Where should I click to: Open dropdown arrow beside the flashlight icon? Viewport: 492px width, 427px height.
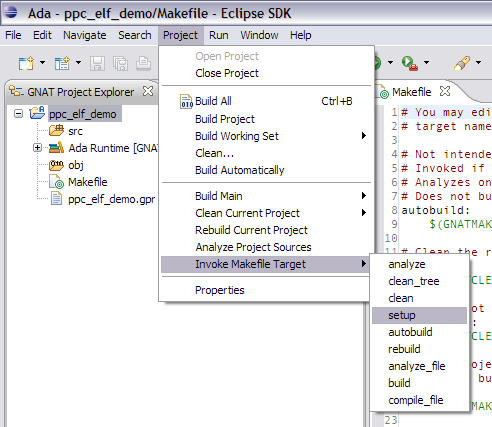[x=478, y=62]
